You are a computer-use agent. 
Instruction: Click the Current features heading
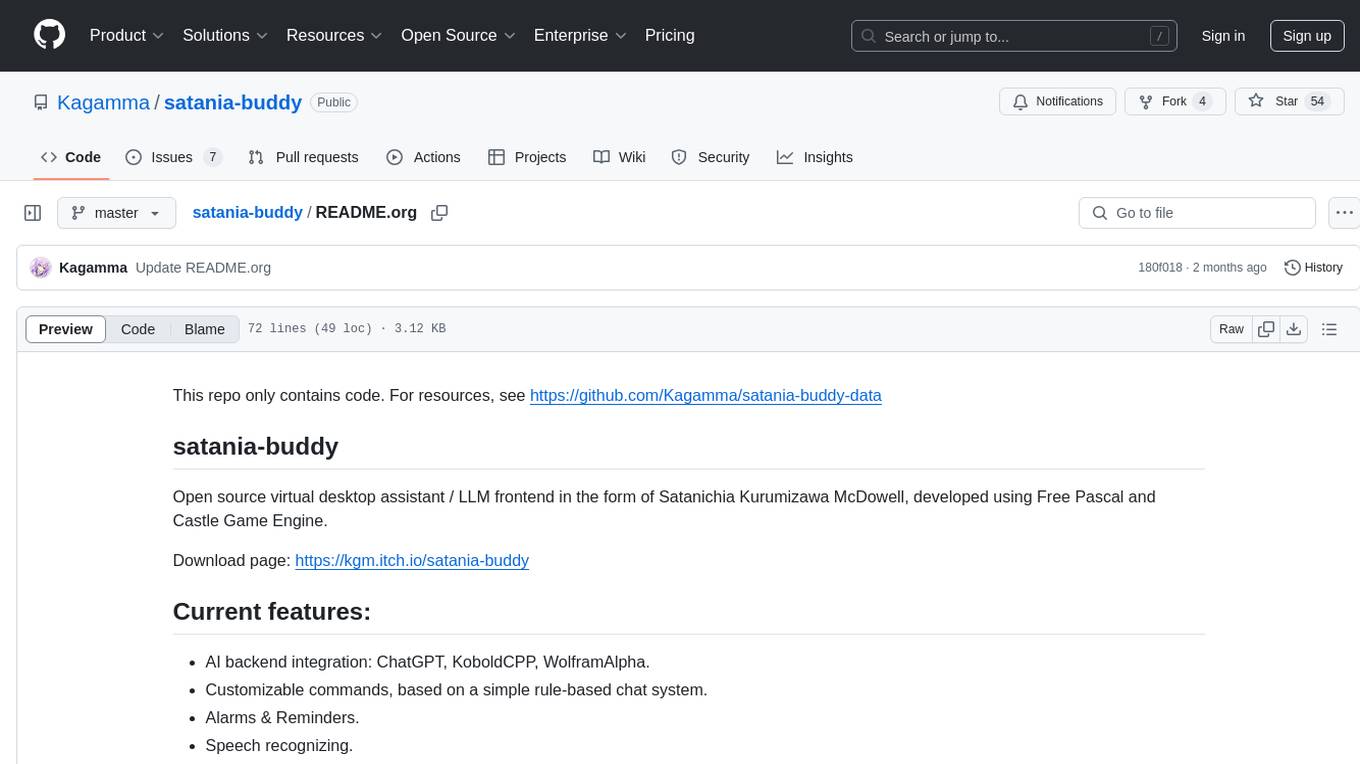(272, 611)
